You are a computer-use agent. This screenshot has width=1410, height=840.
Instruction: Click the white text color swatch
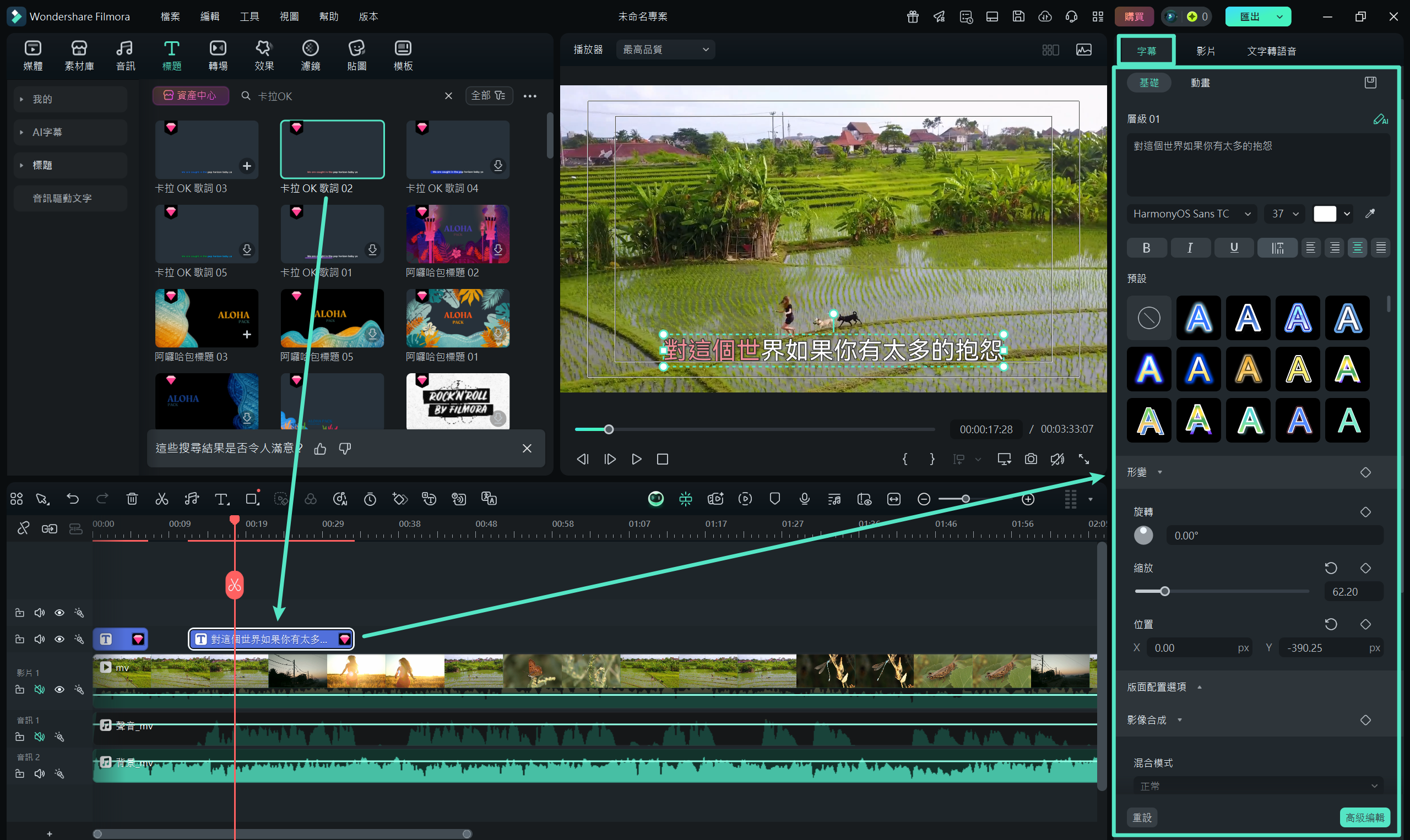point(1325,214)
